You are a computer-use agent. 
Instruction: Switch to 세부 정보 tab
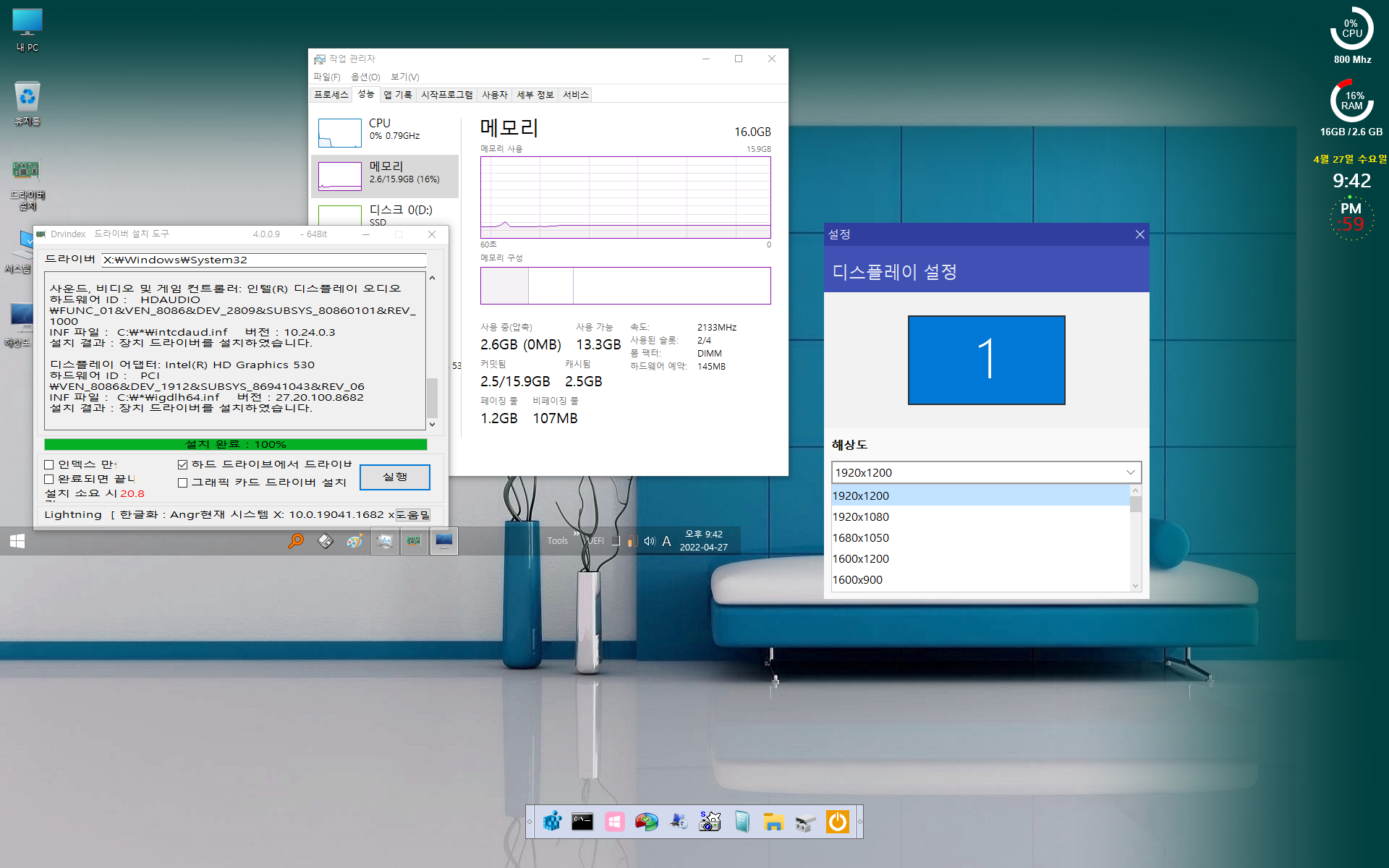[535, 95]
